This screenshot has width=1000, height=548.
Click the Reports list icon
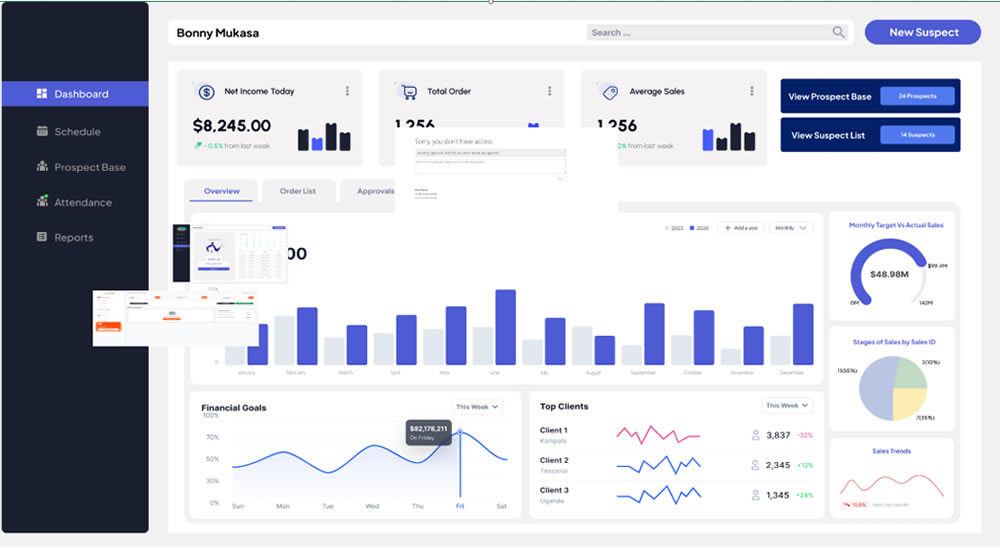[x=42, y=237]
